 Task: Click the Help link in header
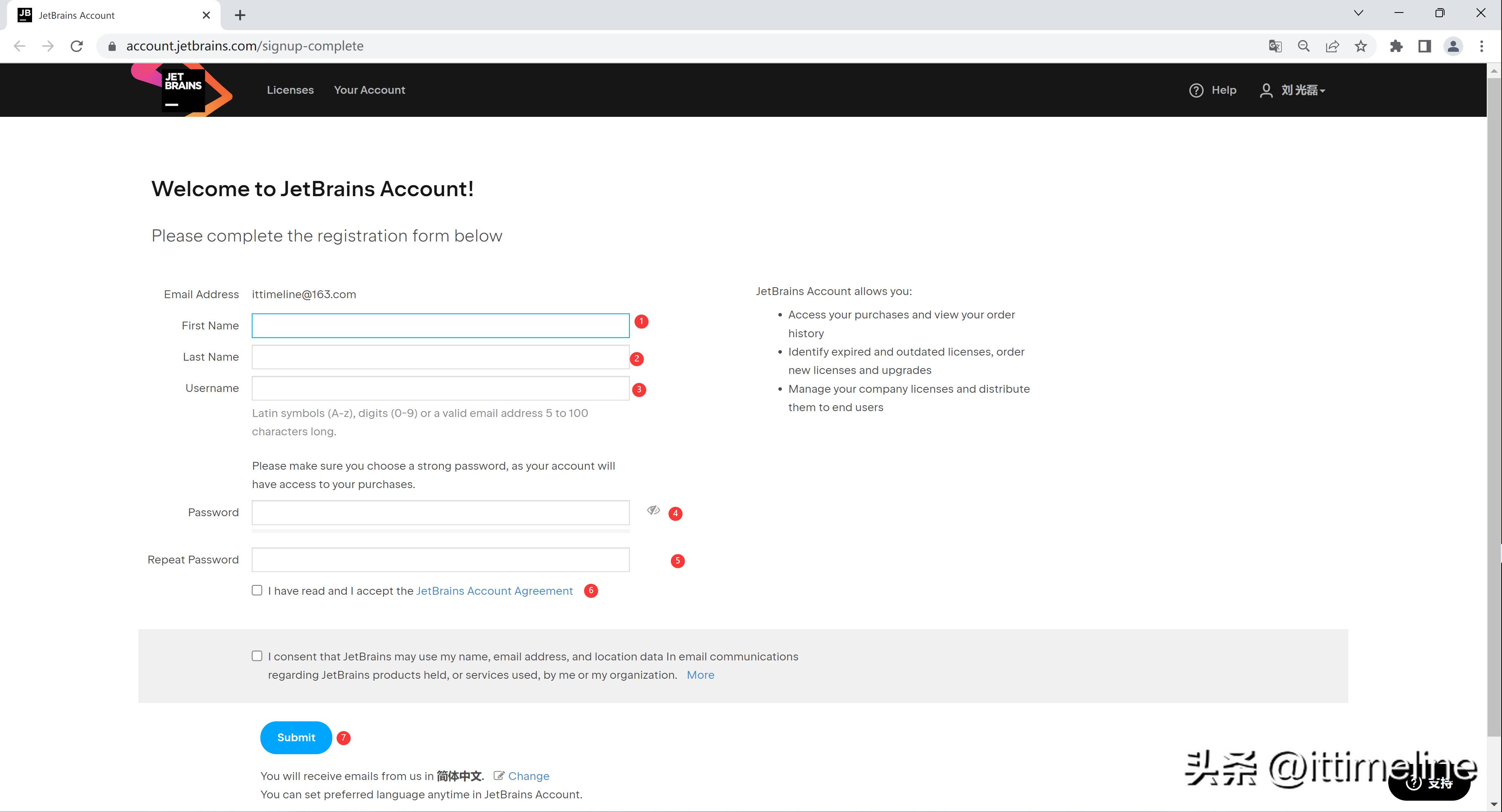click(x=1224, y=90)
